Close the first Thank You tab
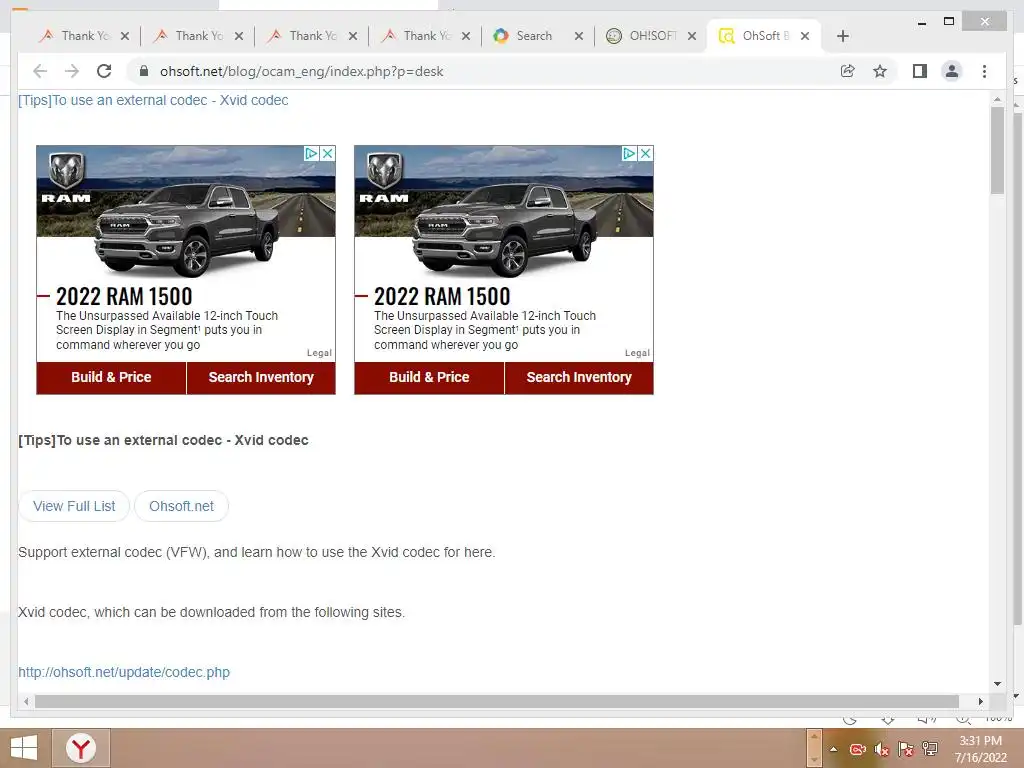Viewport: 1024px width, 768px height. [125, 36]
